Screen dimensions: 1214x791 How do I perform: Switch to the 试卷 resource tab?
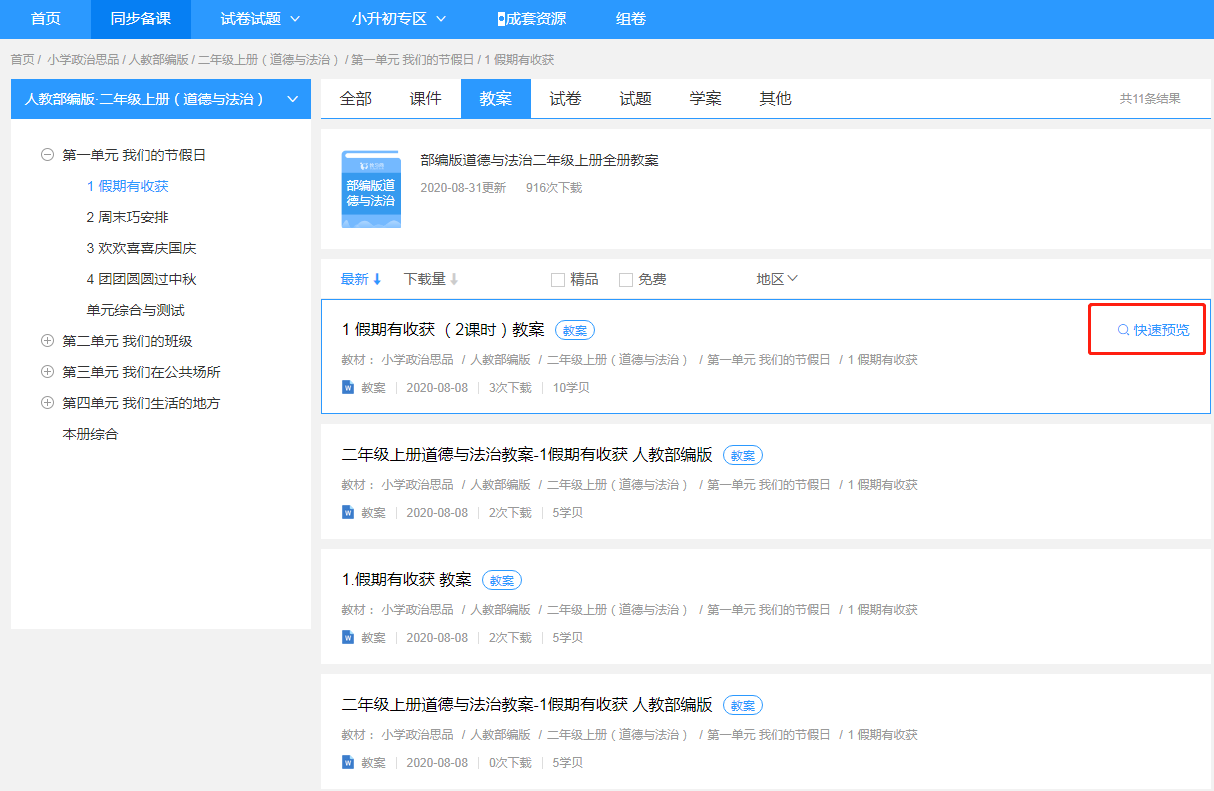566,98
